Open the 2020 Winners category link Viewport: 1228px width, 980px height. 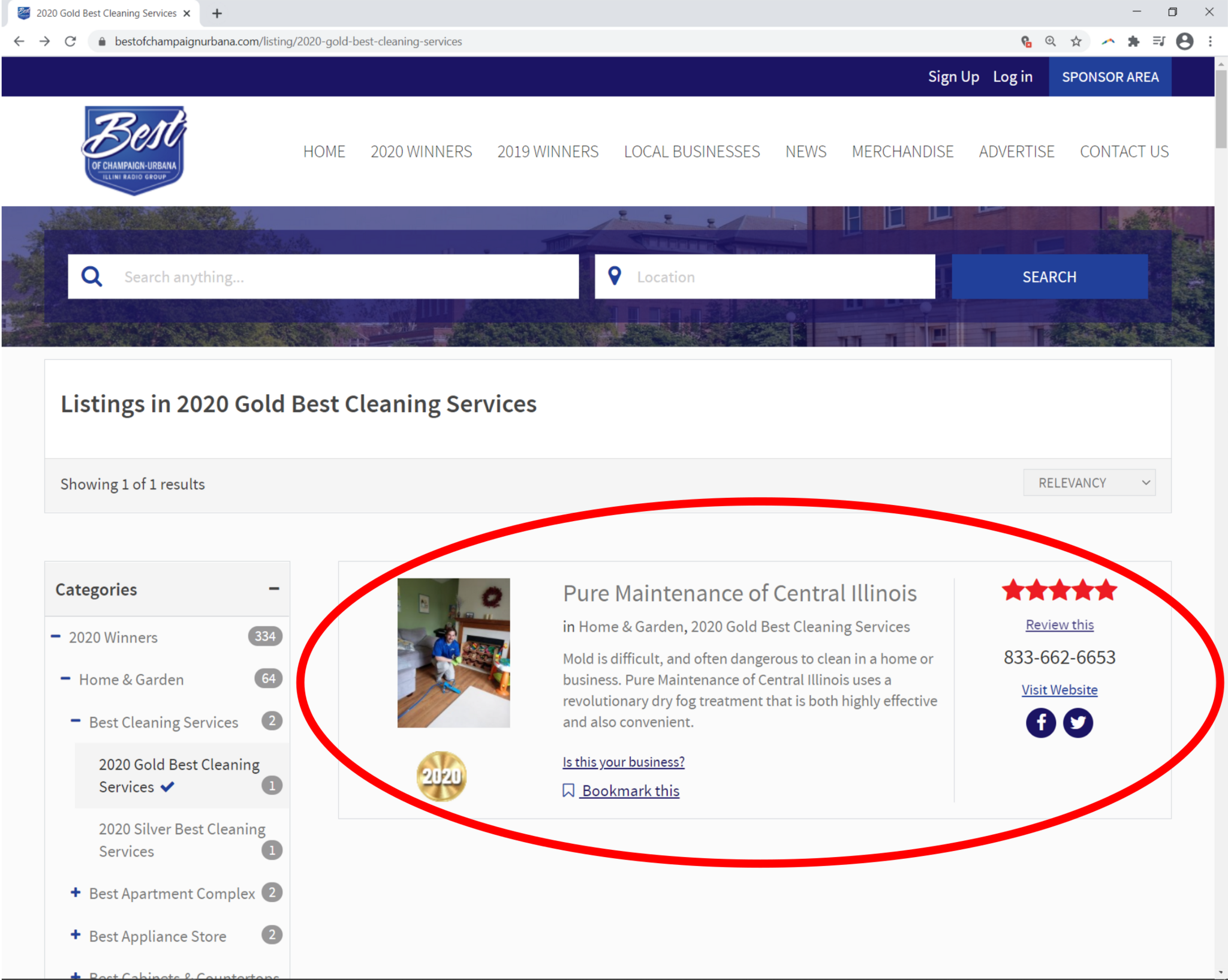click(x=113, y=637)
